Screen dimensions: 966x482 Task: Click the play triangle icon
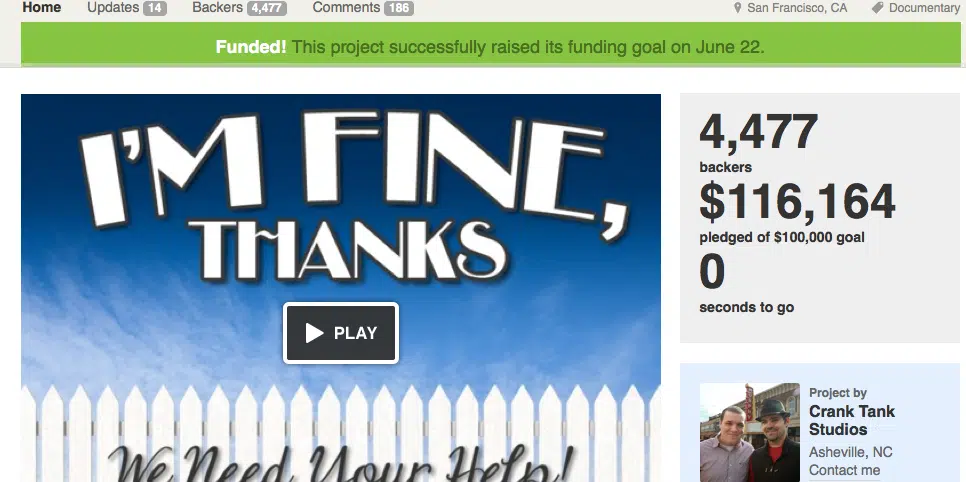click(314, 333)
